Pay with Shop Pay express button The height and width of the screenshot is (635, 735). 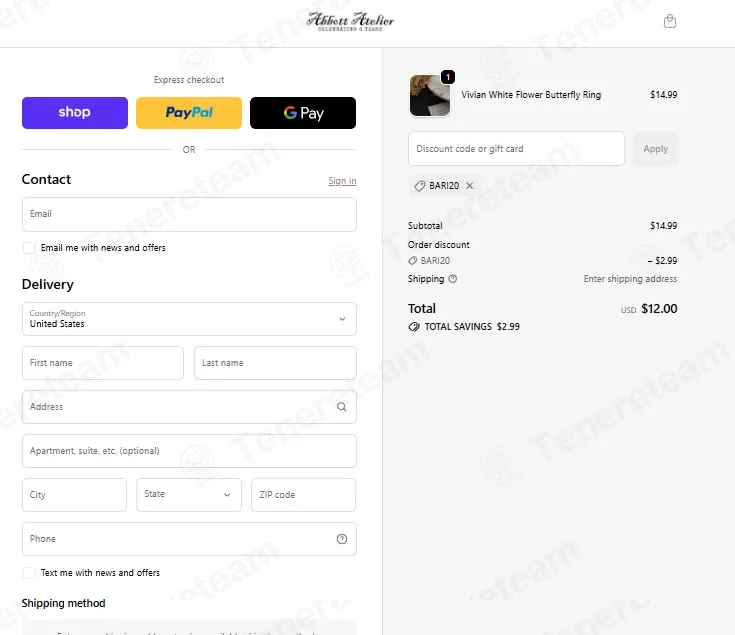75,112
